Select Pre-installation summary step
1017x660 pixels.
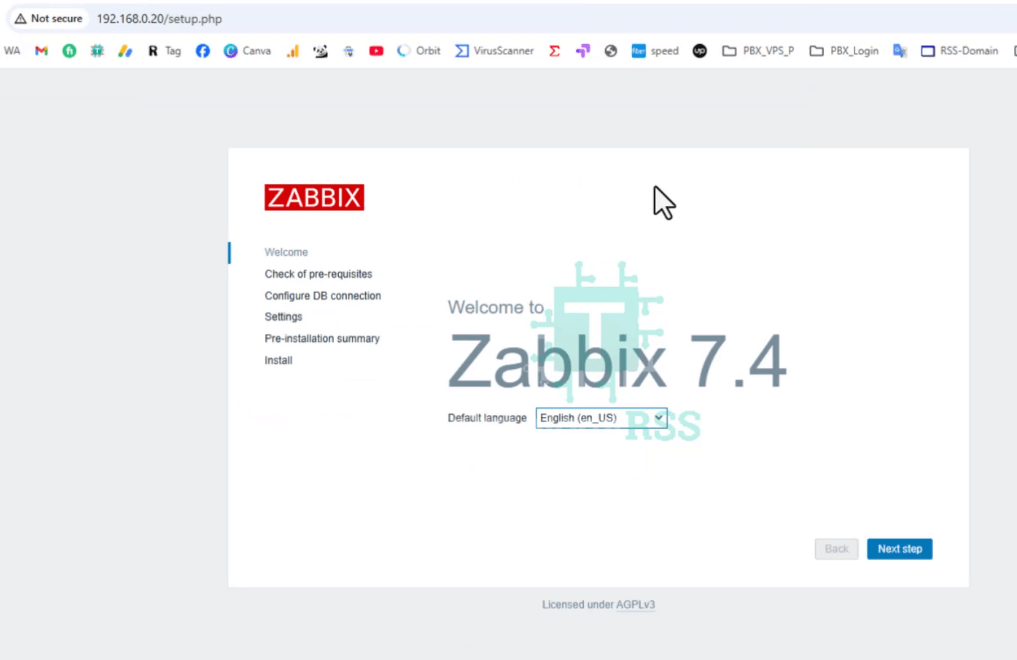322,338
